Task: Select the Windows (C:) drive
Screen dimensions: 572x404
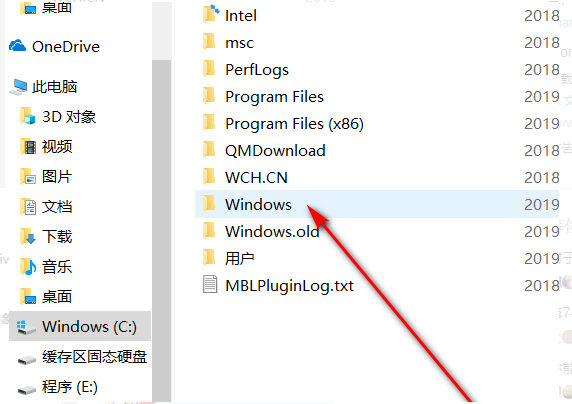Action: coord(80,326)
